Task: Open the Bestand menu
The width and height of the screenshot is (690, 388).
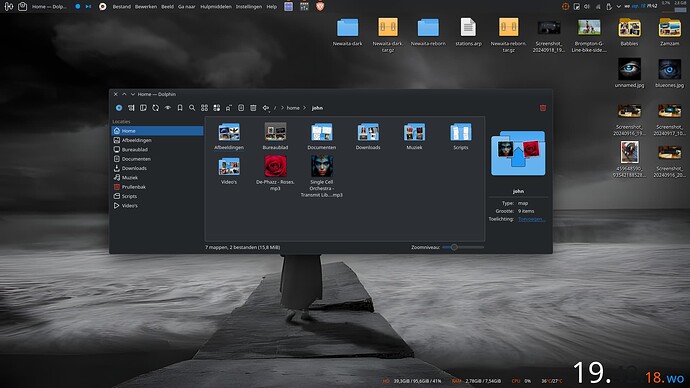Action: click(x=121, y=7)
